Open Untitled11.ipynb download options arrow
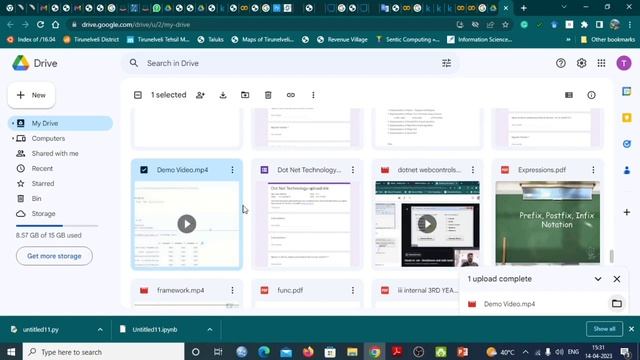The height and width of the screenshot is (360, 640). [209, 329]
